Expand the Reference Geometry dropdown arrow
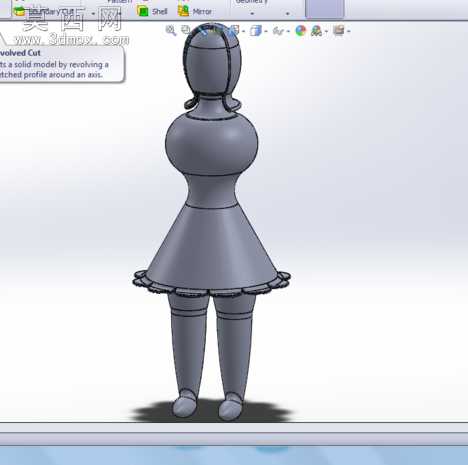Screen dimensions: 468x465 tap(252, 14)
